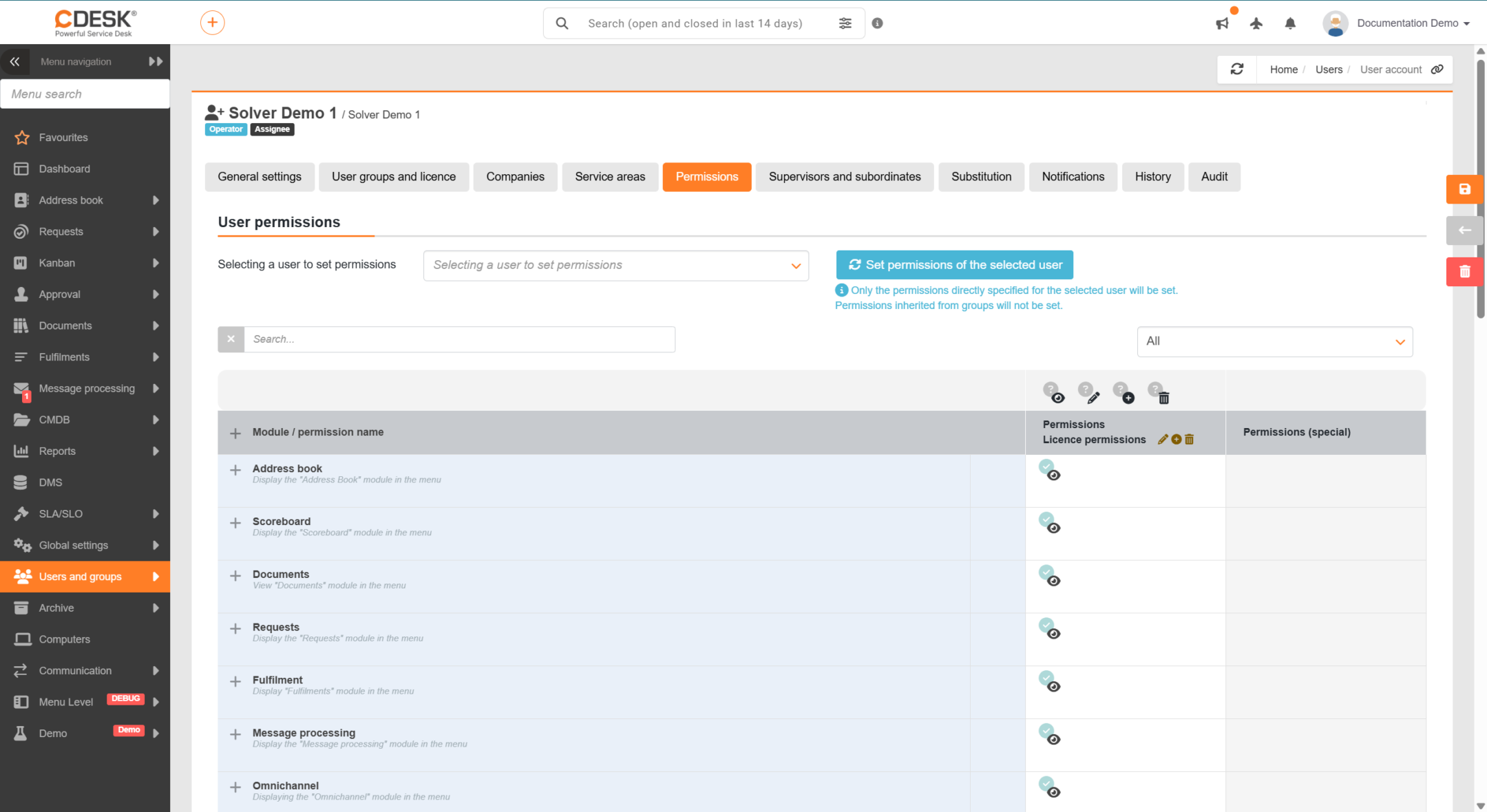Click the orange plus create button
The width and height of the screenshot is (1487, 812).
[x=212, y=23]
